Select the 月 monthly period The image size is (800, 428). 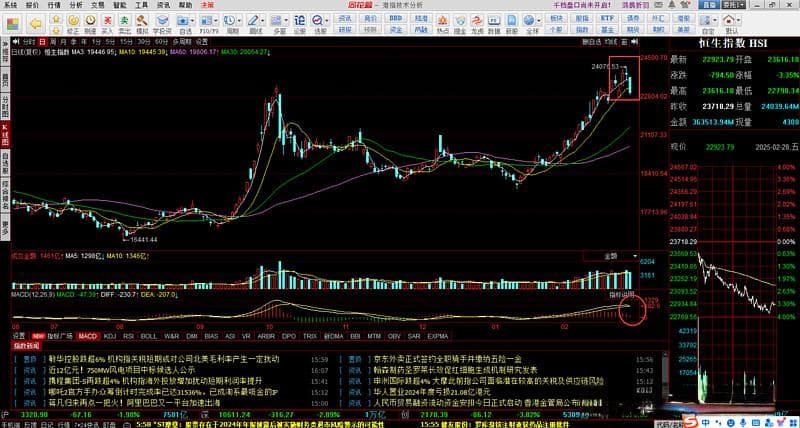63,41
